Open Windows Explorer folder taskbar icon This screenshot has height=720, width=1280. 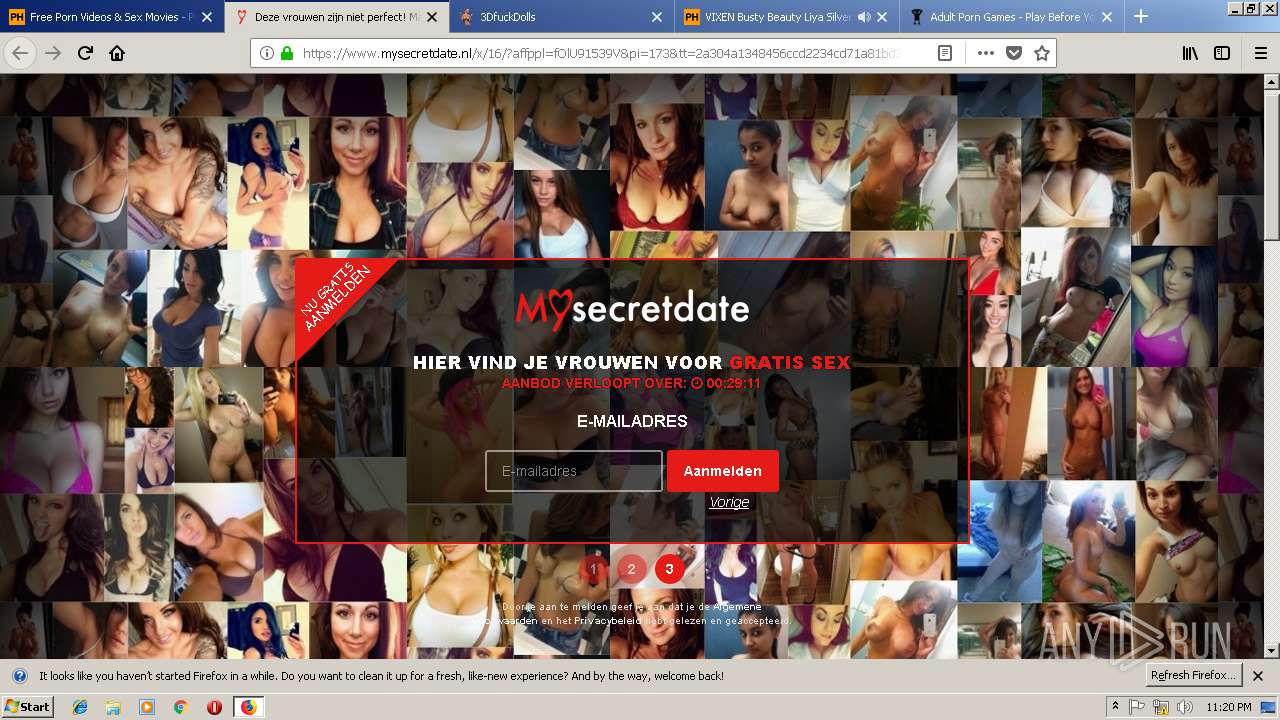click(x=113, y=707)
